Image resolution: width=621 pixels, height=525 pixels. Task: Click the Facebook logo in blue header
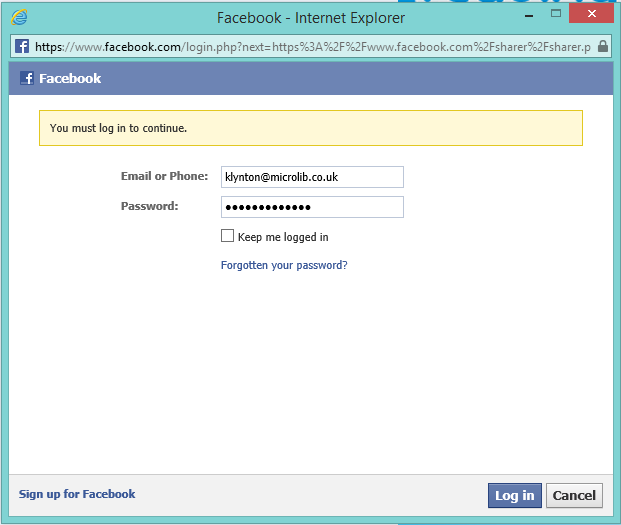coord(27,79)
